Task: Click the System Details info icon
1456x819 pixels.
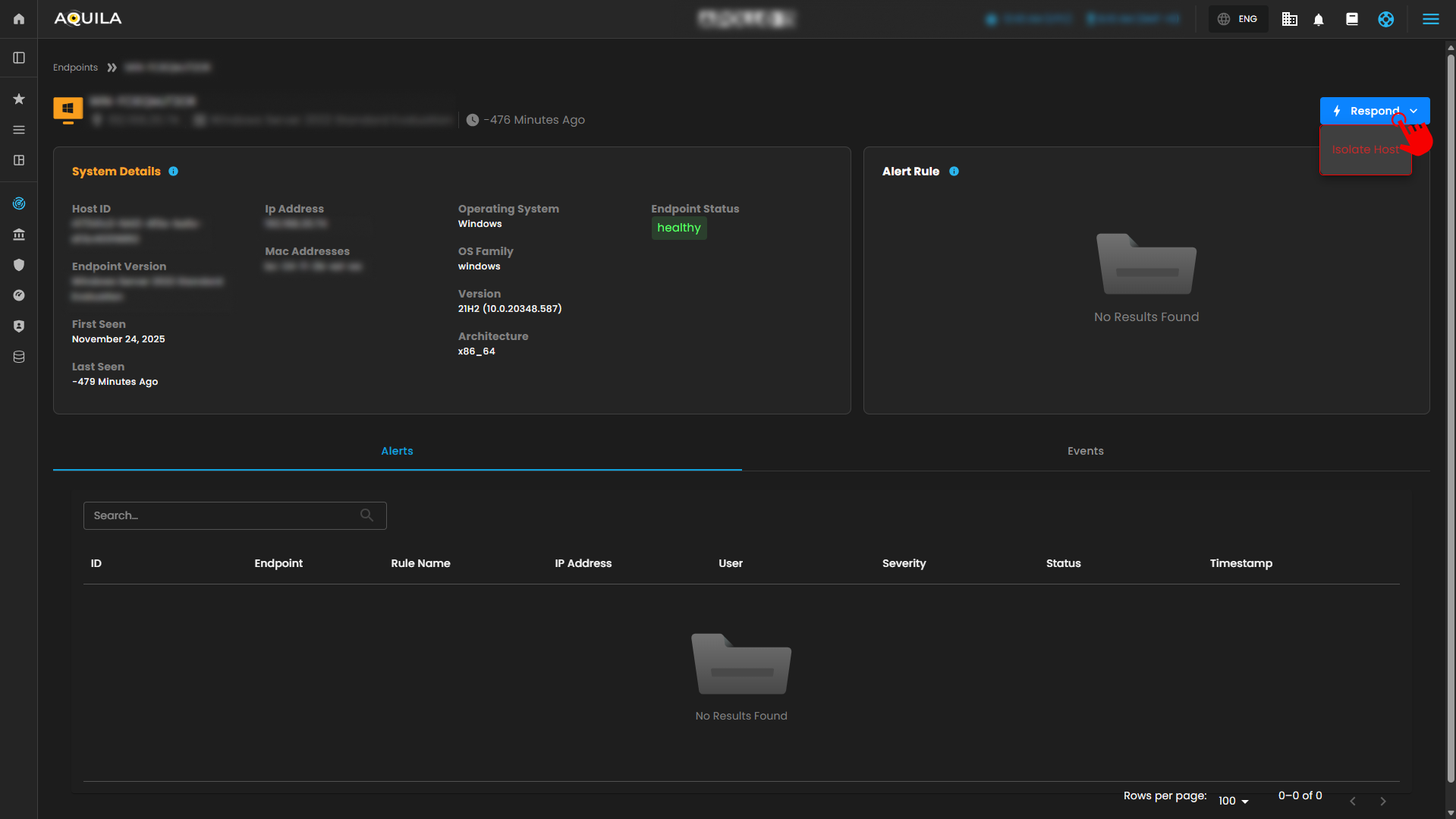Action: [x=173, y=172]
